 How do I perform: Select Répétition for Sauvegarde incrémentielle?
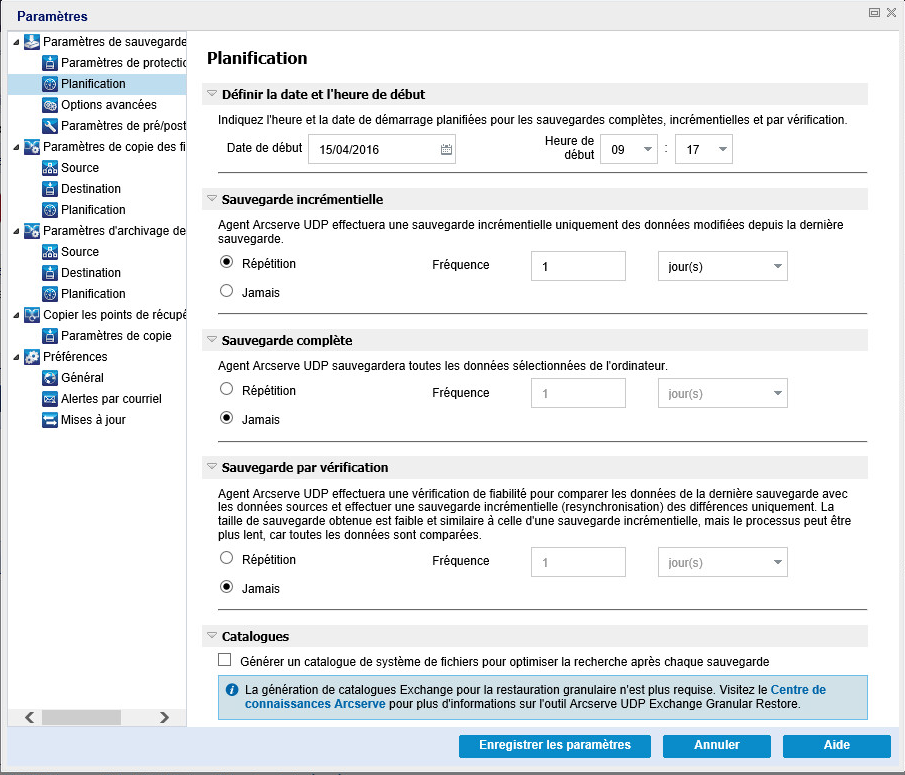point(226,263)
